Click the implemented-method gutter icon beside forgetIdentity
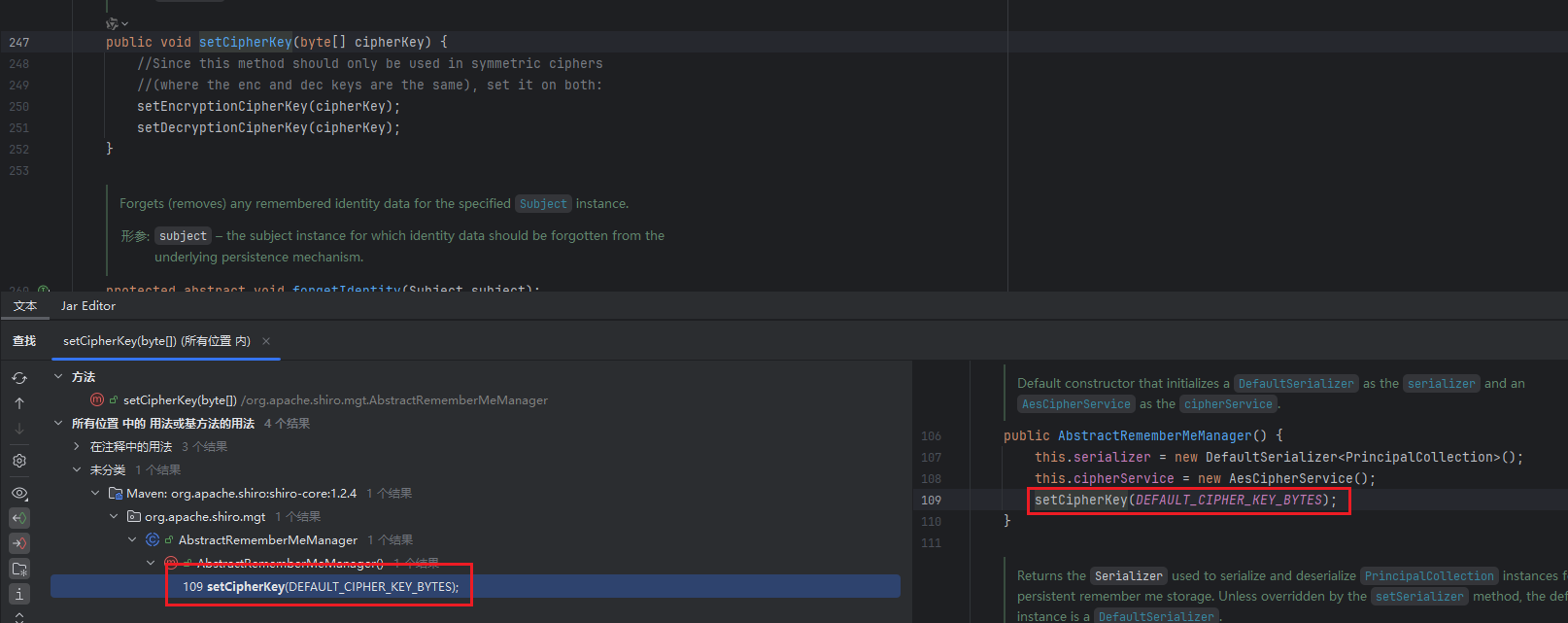1568x623 pixels. pos(43,290)
